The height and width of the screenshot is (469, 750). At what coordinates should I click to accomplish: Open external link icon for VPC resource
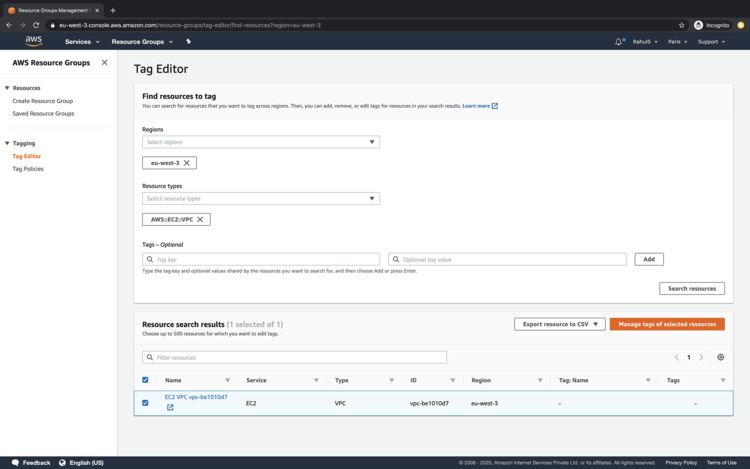(x=170, y=408)
